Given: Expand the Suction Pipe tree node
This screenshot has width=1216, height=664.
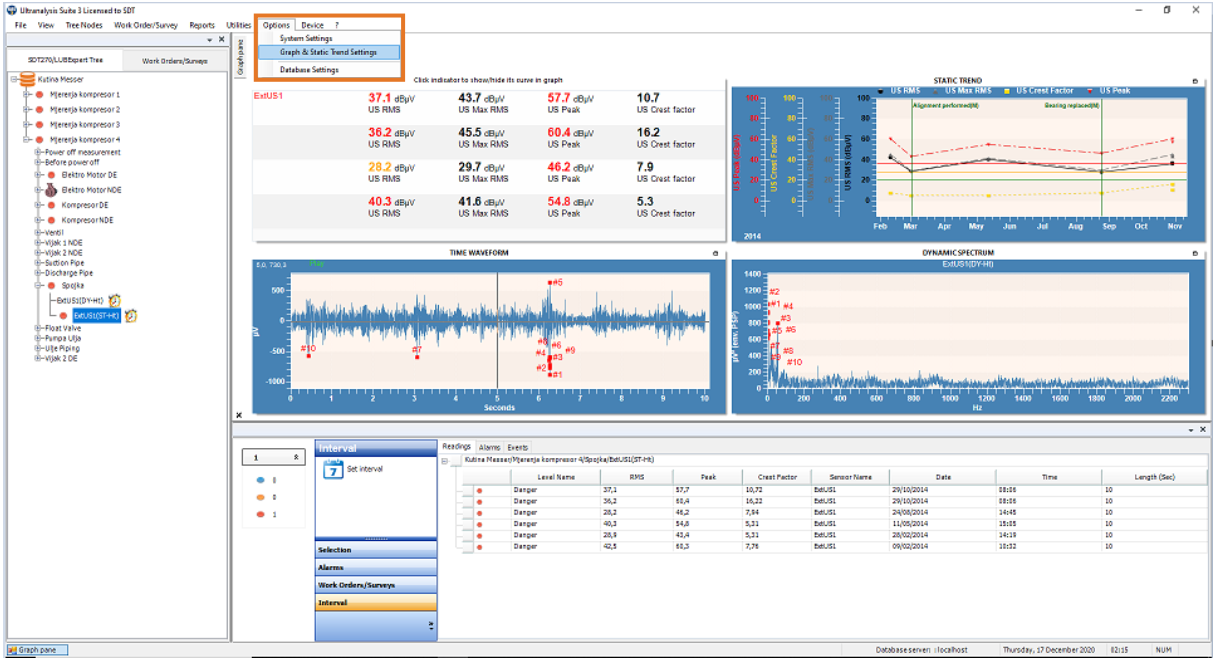Looking at the screenshot, I should pyautogui.click(x=38, y=263).
